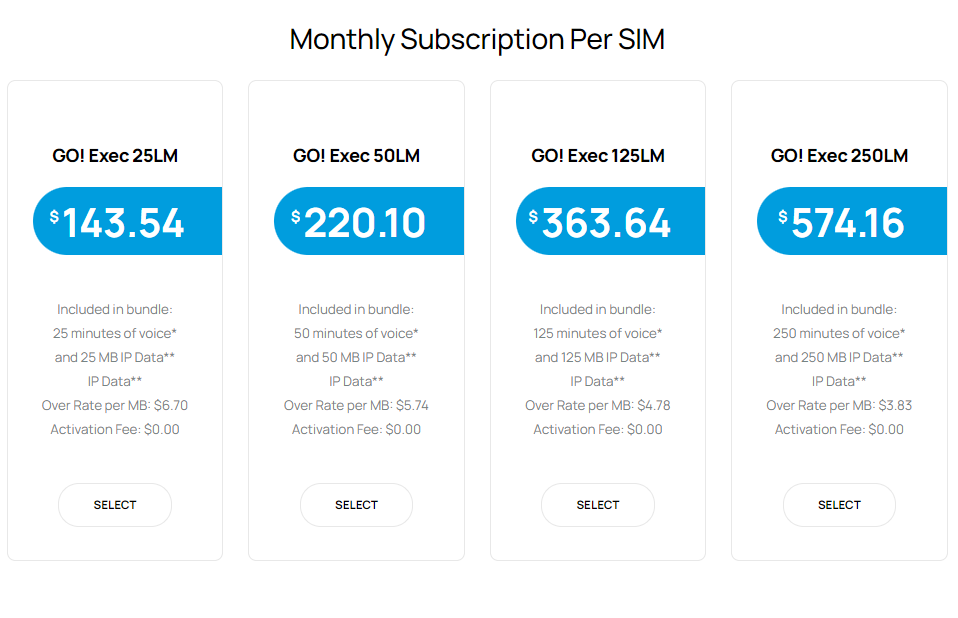Click the Monthly Subscription Per SIM heading
Viewport: 958px width, 618px height.
(478, 39)
